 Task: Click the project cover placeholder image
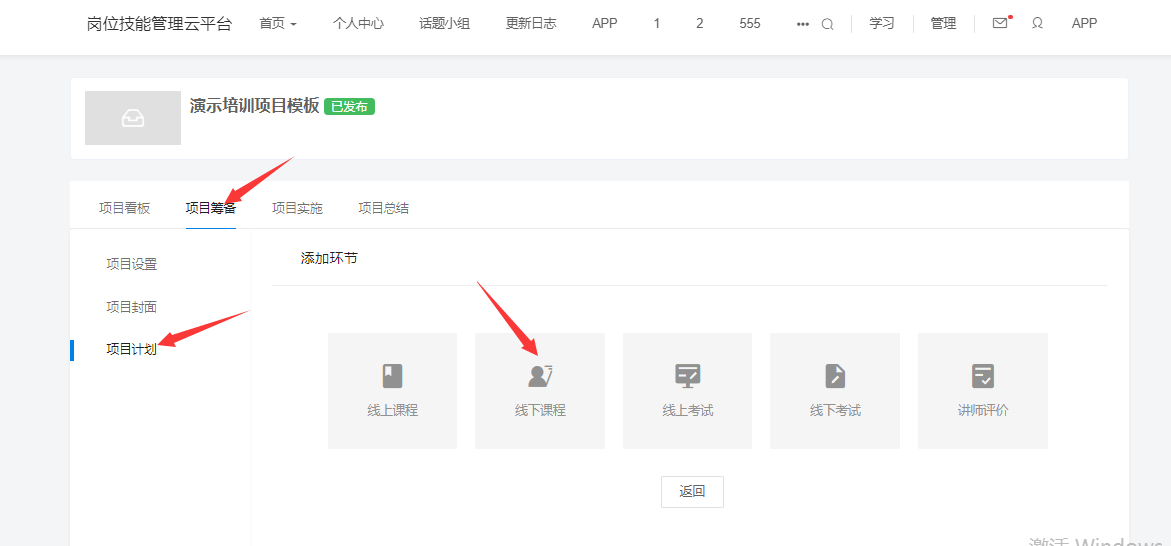pyautogui.click(x=133, y=118)
